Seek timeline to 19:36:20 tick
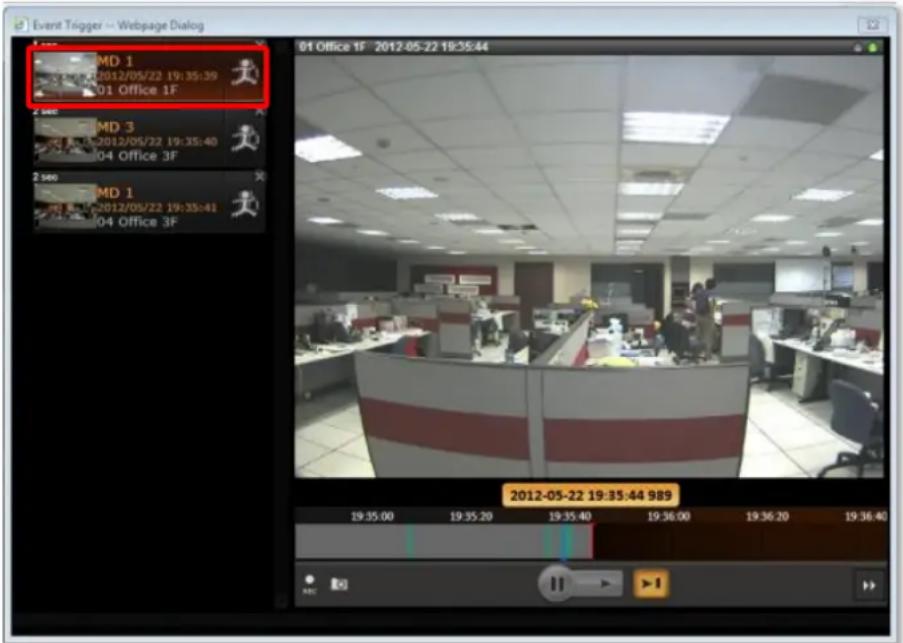 point(767,516)
